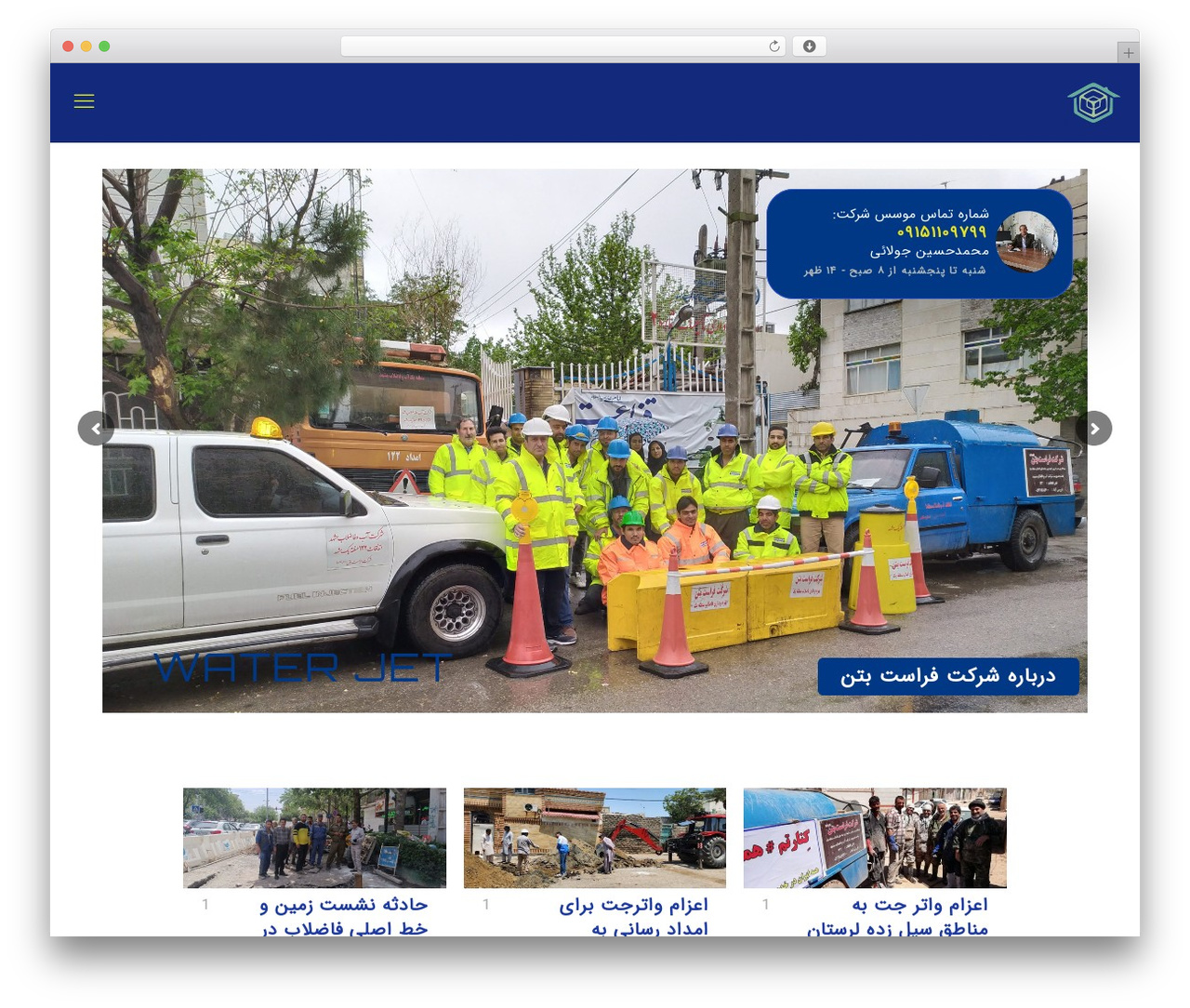The height and width of the screenshot is (1008, 1190).
Task: Open the اعزام واتر جت به مناطق سیل زده article
Action: [898, 916]
